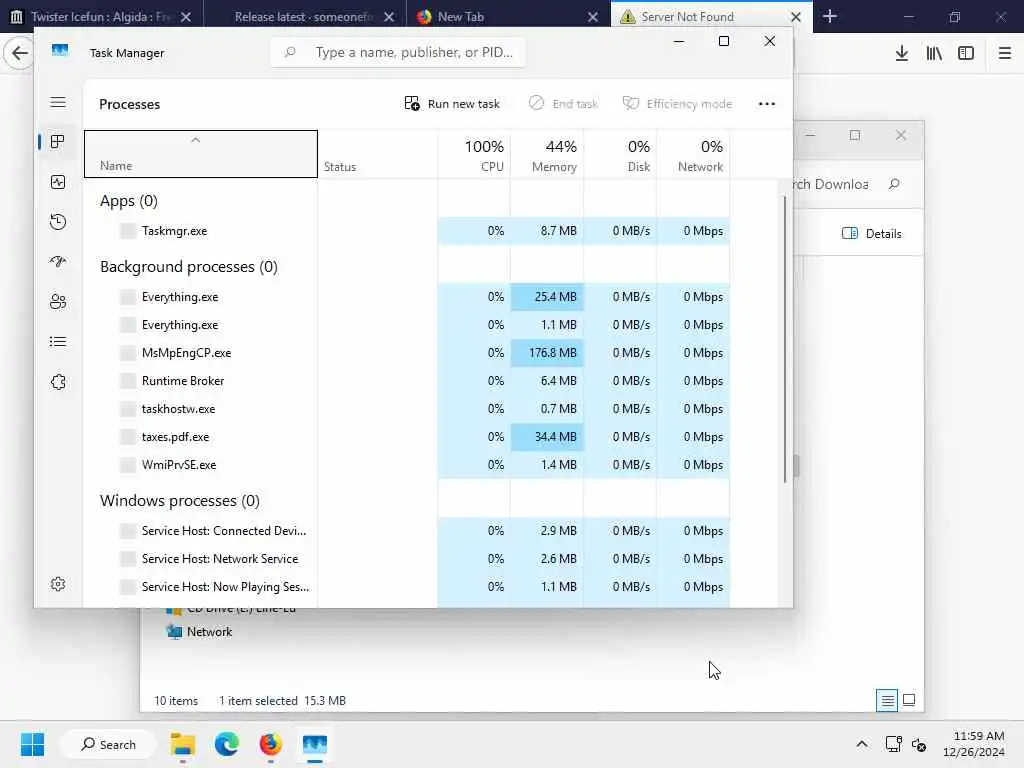Select Everything.exe using 25.4 MB

(407, 297)
